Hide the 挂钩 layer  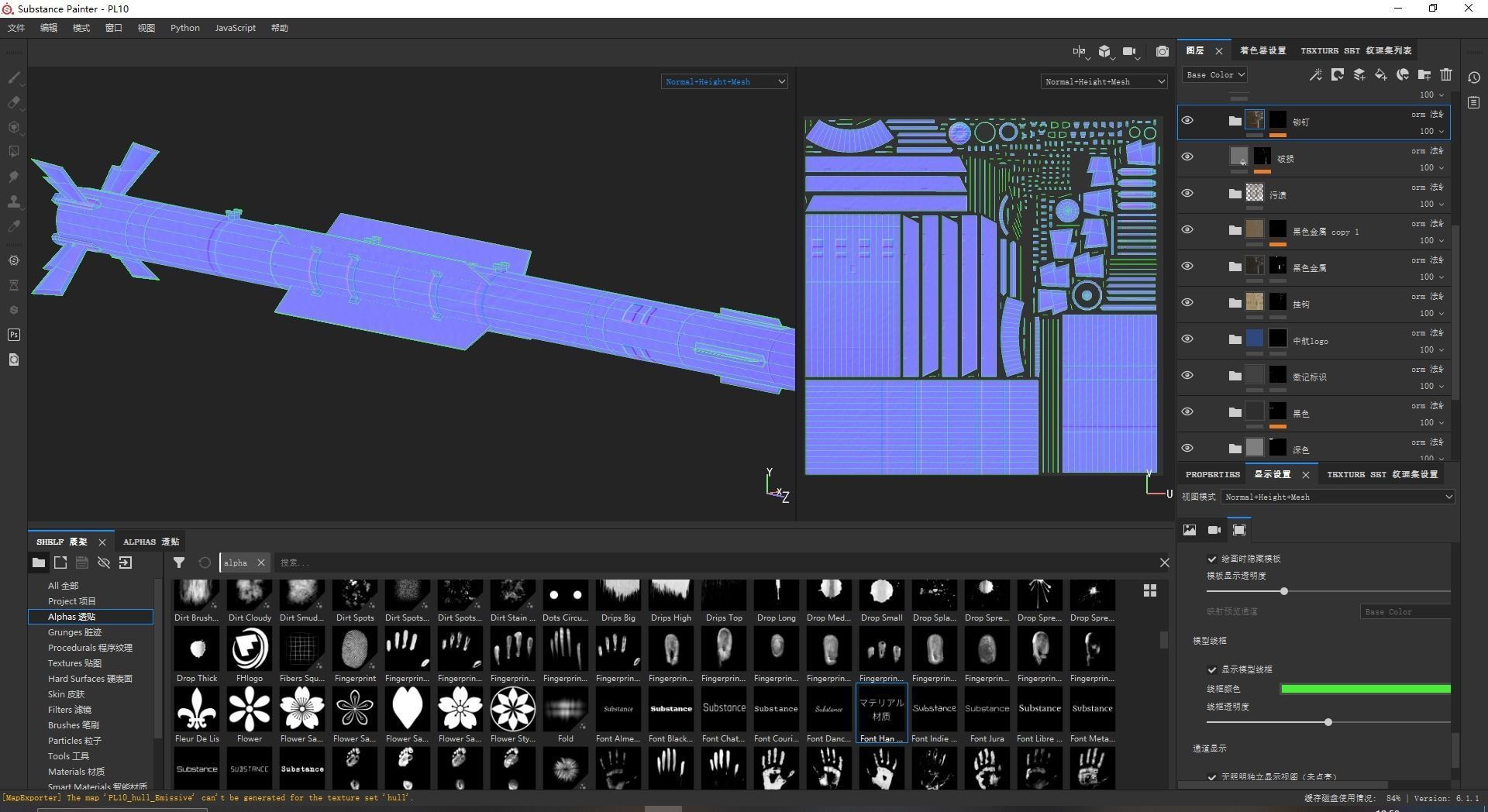[x=1187, y=302]
